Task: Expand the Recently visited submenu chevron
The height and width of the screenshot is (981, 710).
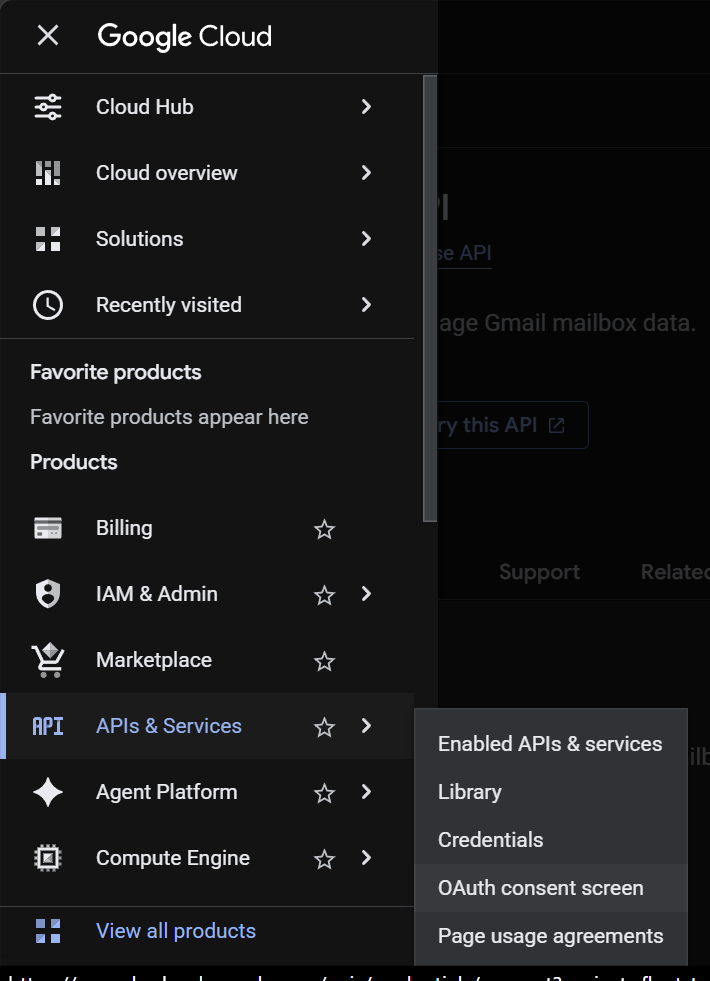Action: (367, 305)
